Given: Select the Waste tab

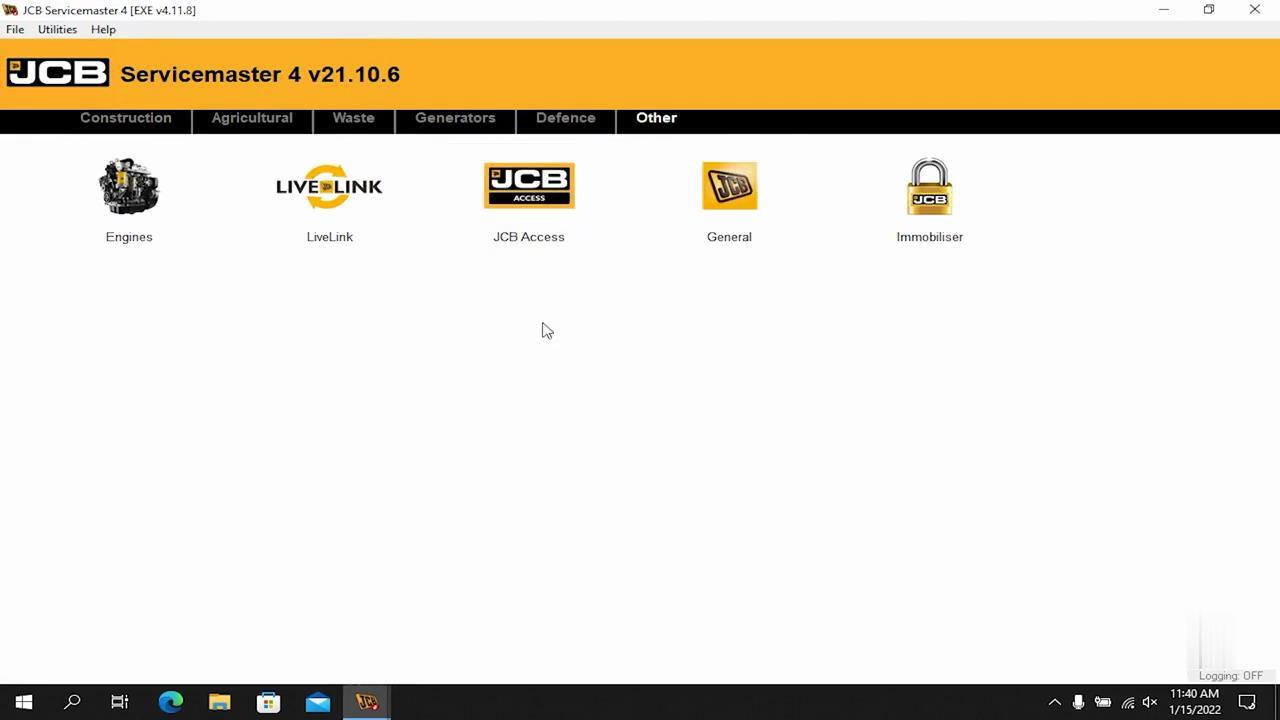Looking at the screenshot, I should pos(353,118).
